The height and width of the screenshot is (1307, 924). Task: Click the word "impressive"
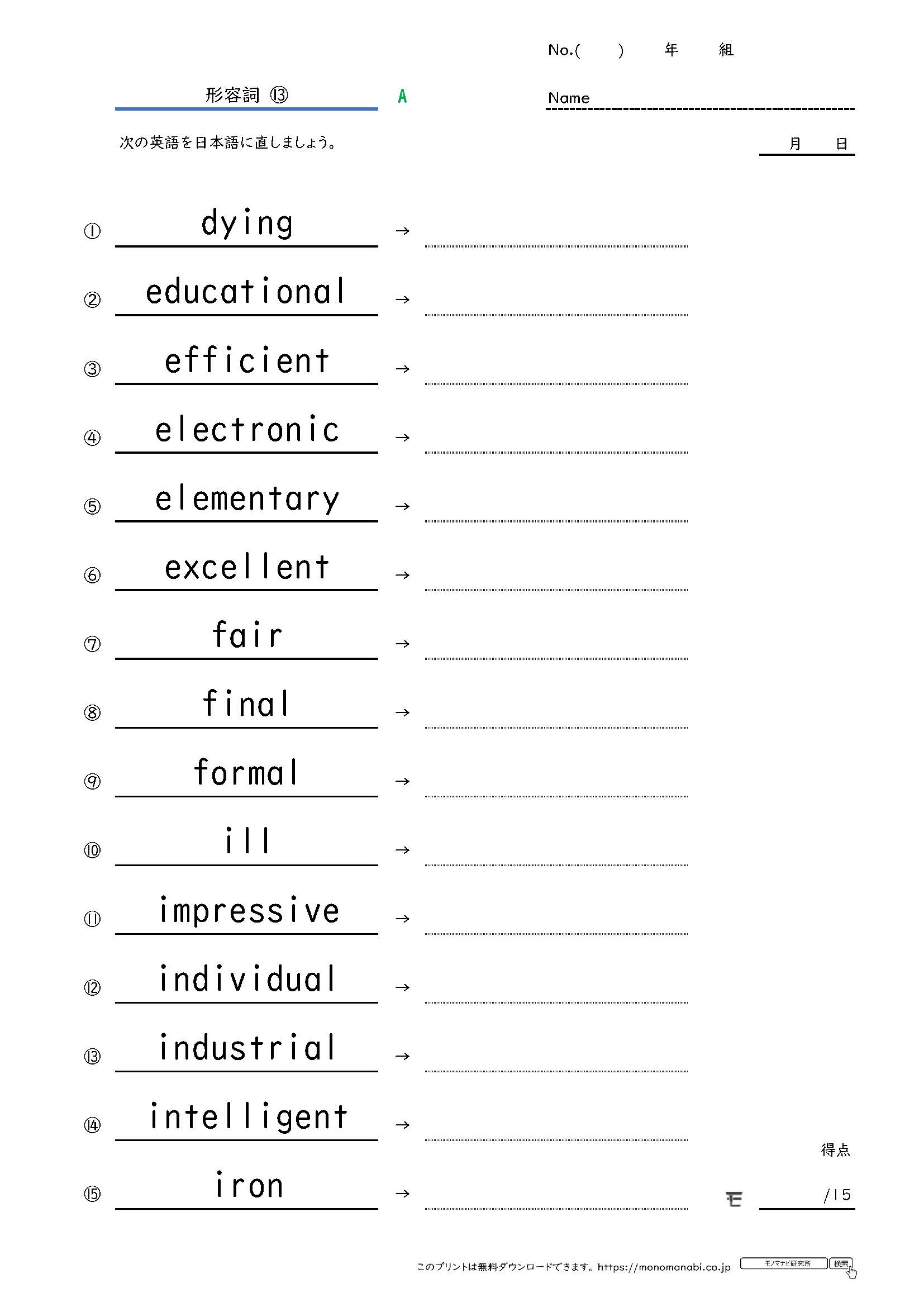click(249, 911)
